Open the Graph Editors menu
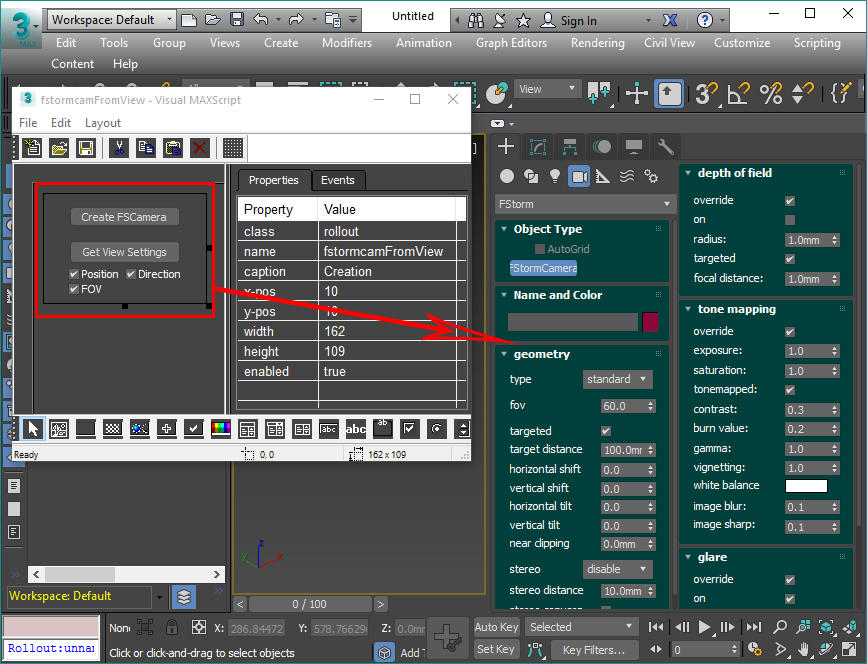867x664 pixels. coord(511,43)
